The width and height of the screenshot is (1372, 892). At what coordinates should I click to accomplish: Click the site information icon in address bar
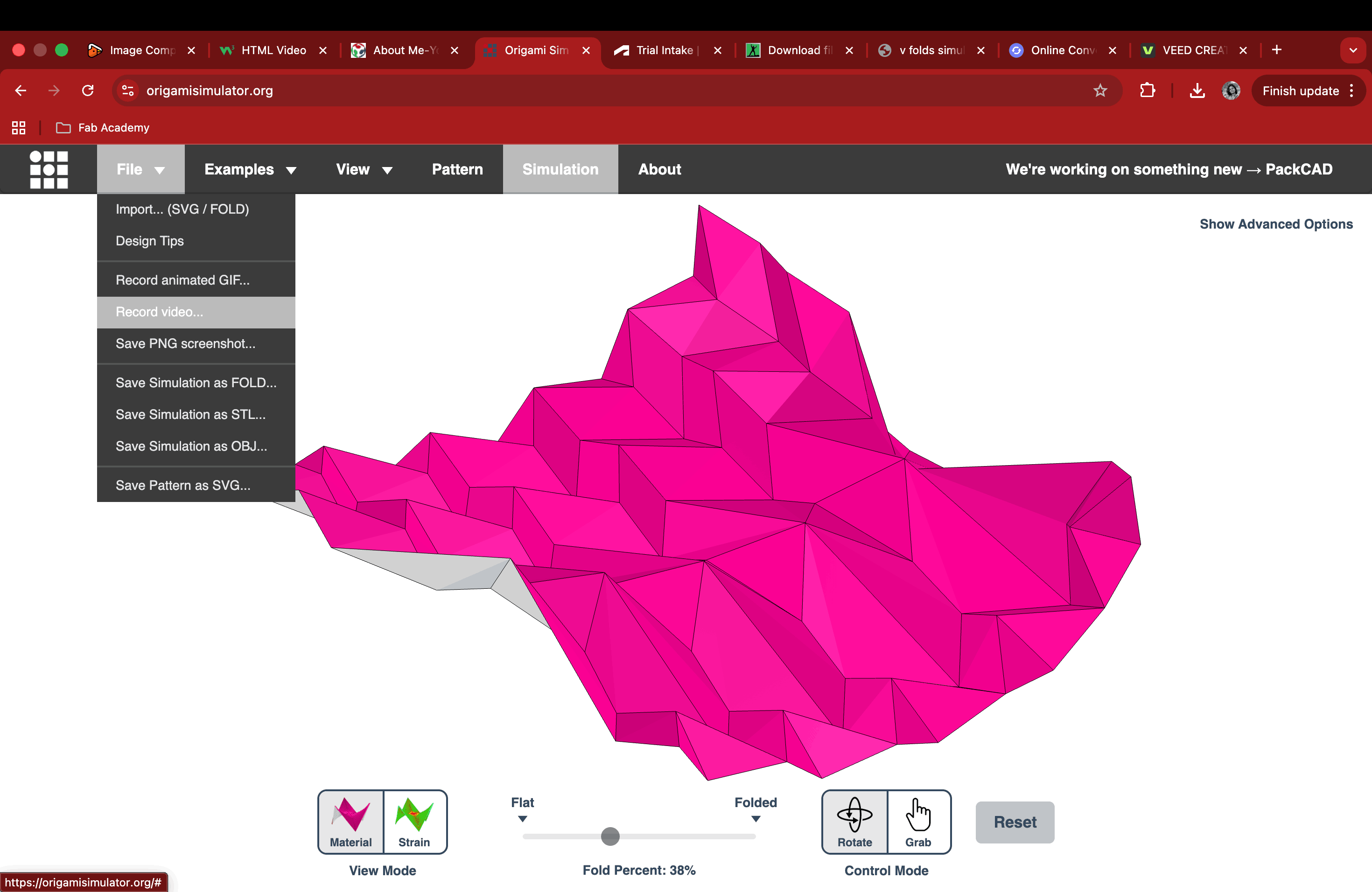click(128, 91)
